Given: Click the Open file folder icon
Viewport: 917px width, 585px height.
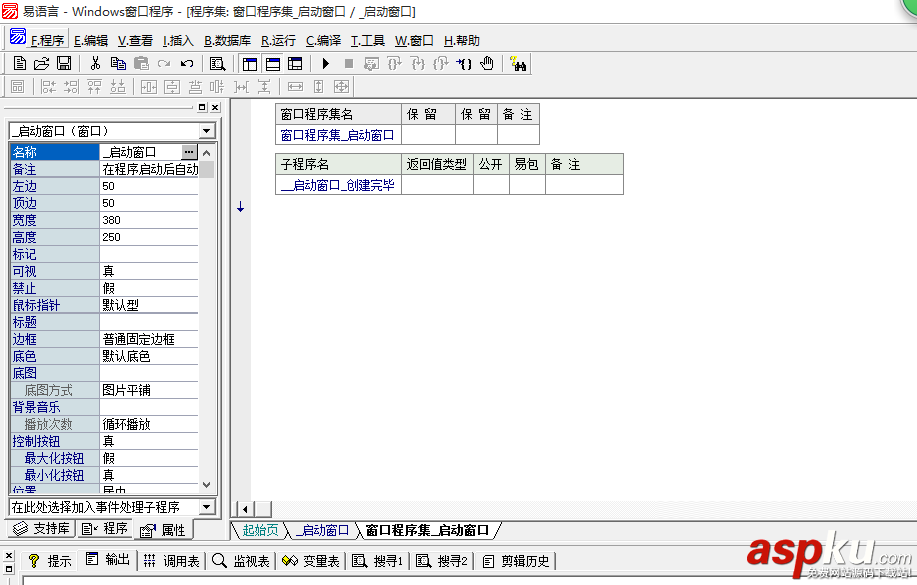Looking at the screenshot, I should [x=42, y=63].
